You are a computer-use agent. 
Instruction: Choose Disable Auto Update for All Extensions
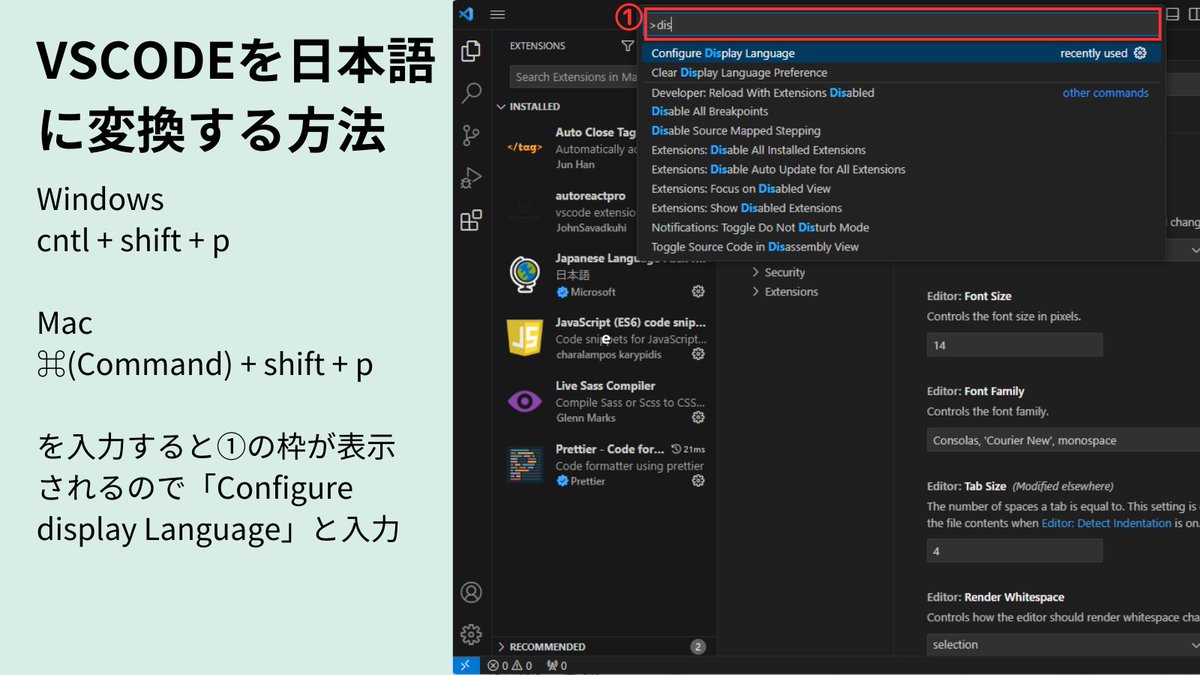[902, 170]
